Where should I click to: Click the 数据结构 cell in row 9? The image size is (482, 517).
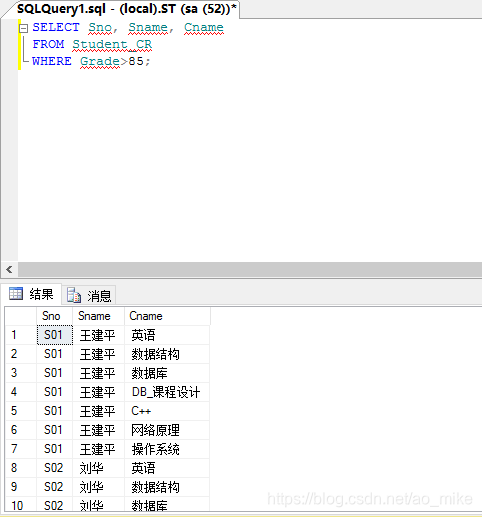coord(167,487)
